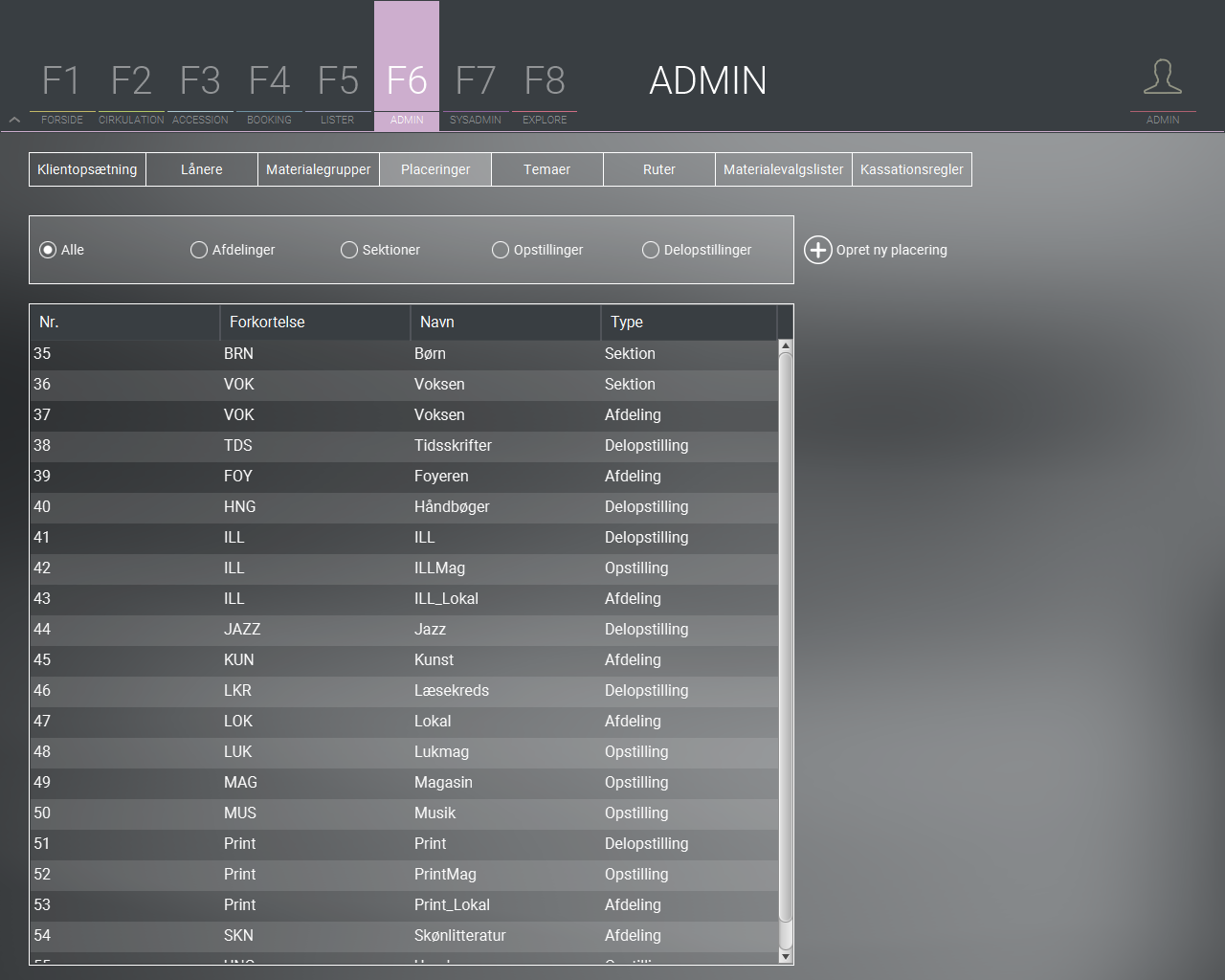The height and width of the screenshot is (980, 1225).
Task: Click the LOK abbreviation cell
Action: tap(238, 721)
